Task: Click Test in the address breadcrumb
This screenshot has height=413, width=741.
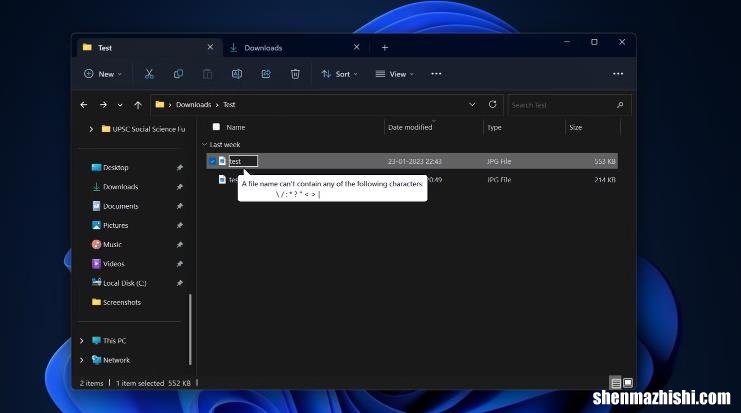Action: (x=229, y=104)
